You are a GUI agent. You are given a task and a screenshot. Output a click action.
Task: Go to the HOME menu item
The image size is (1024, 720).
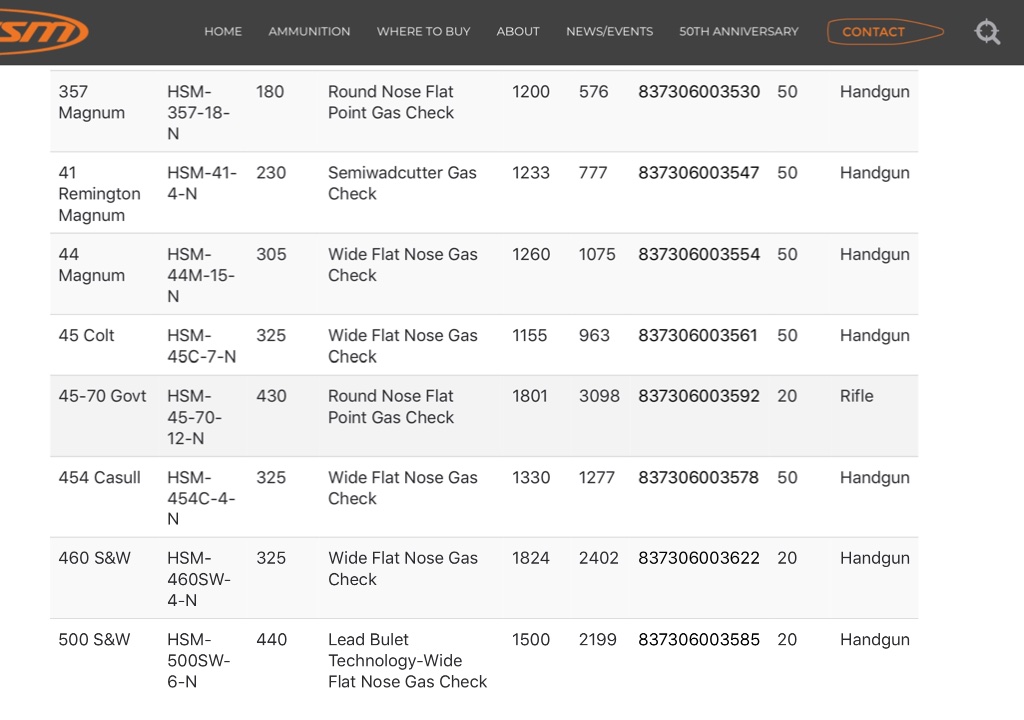(223, 31)
